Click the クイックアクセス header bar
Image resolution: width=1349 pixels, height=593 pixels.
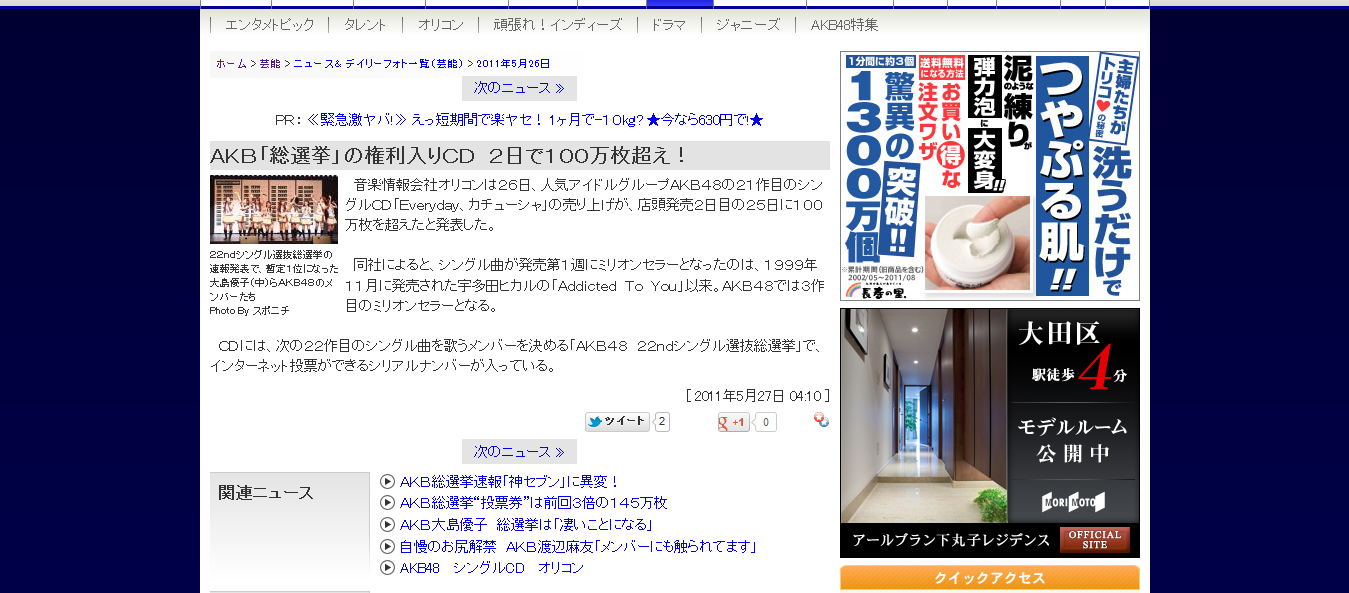(990, 578)
